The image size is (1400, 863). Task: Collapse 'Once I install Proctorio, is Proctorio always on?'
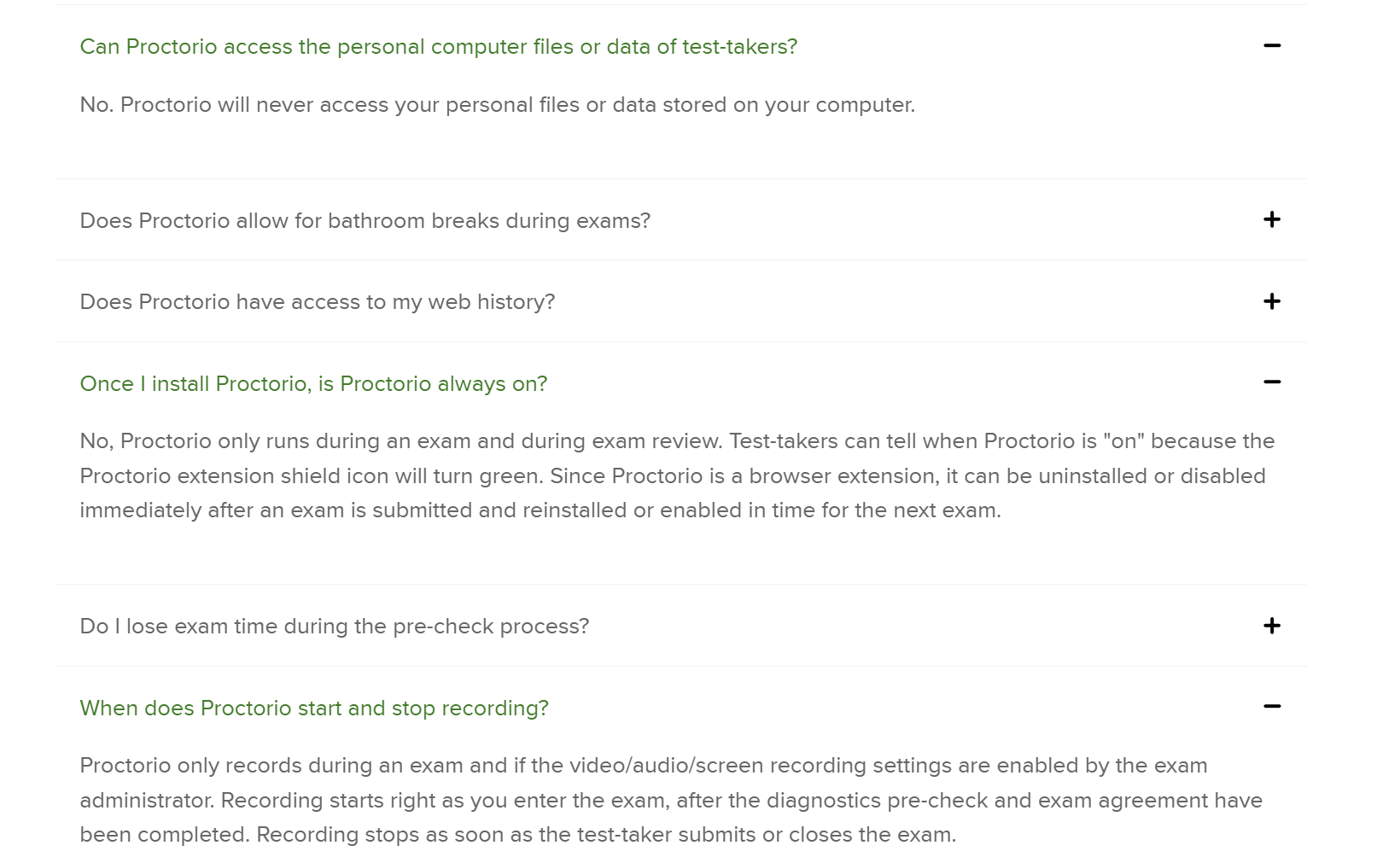(313, 384)
